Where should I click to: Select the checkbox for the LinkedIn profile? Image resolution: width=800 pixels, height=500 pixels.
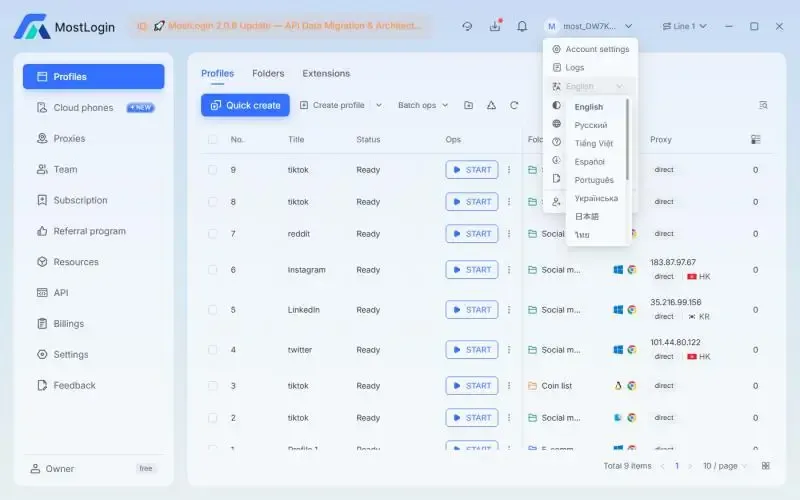pos(212,310)
